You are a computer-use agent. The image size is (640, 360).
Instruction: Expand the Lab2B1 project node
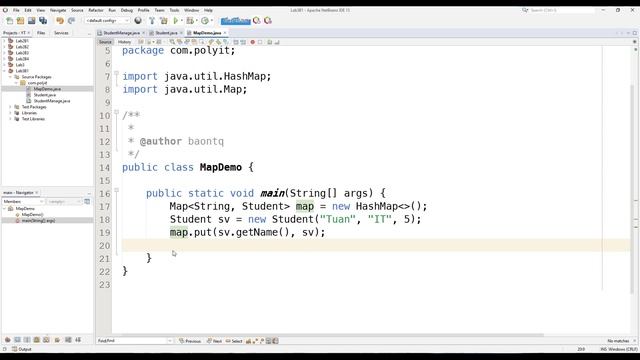(4, 41)
